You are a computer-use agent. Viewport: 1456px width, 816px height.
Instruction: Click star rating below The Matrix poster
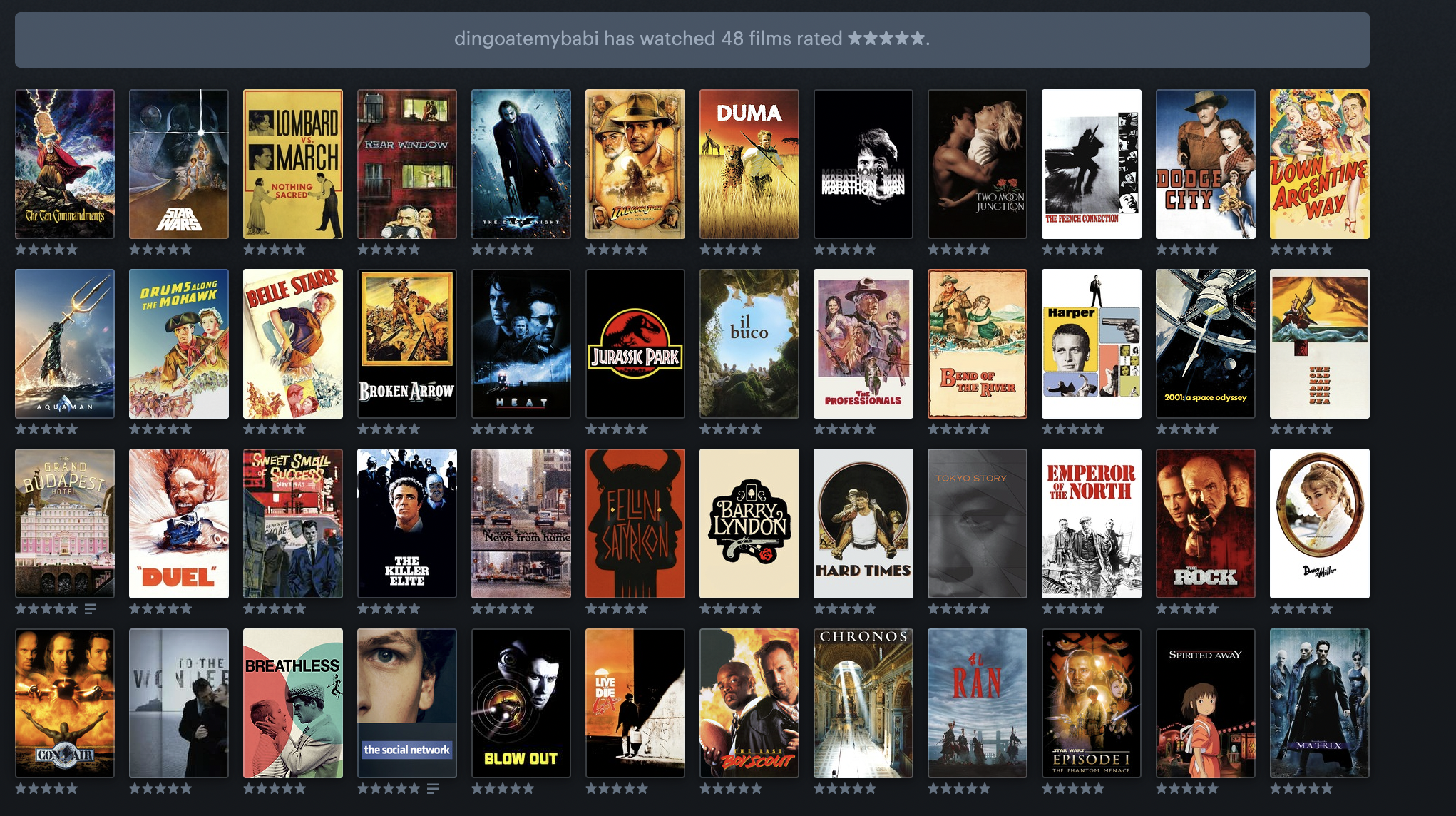point(1301,789)
